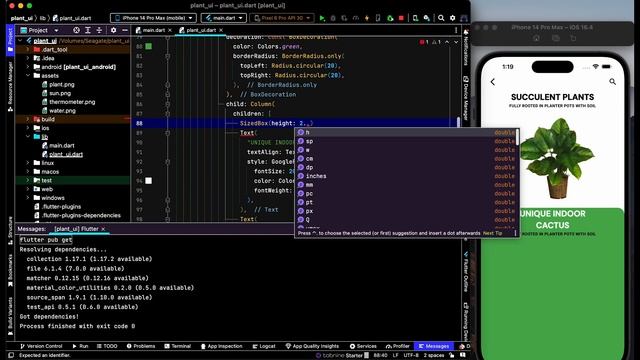Screen dimensions: 640x360
Task: Open Flutter Outline tool window on right strip
Action: coord(465,271)
